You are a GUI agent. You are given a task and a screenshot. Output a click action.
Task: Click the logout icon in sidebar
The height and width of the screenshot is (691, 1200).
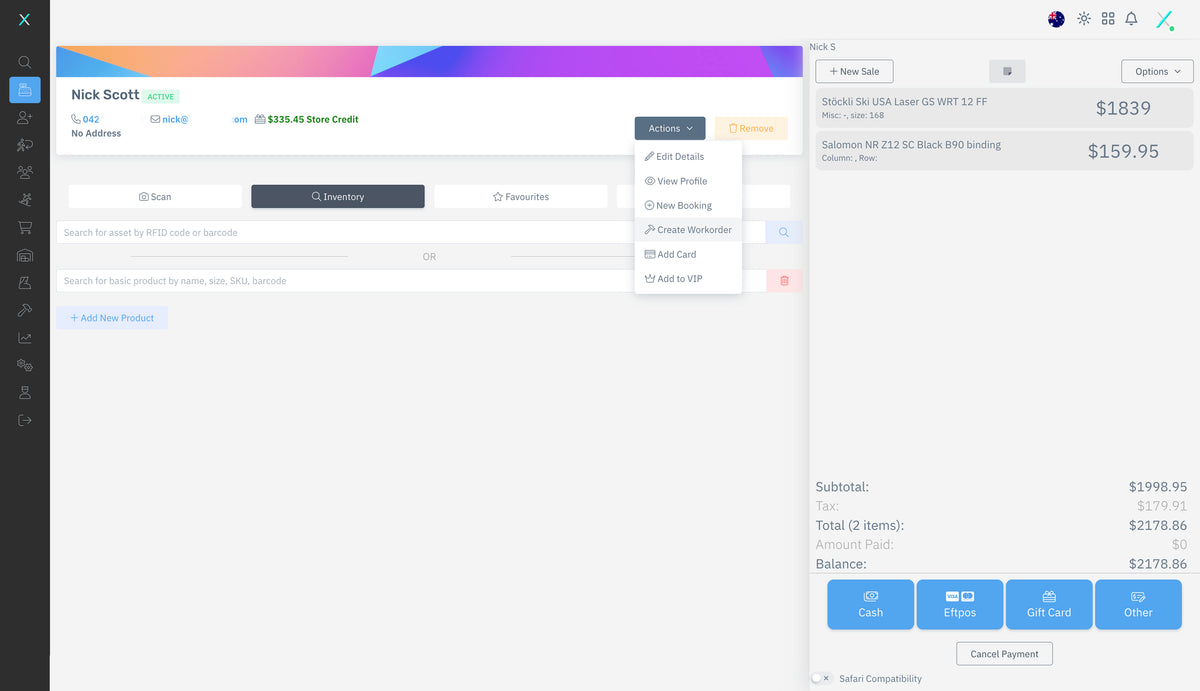[25, 420]
